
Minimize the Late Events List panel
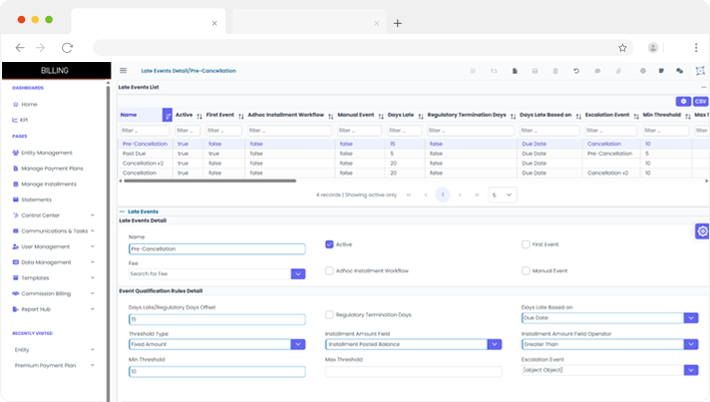coord(703,87)
